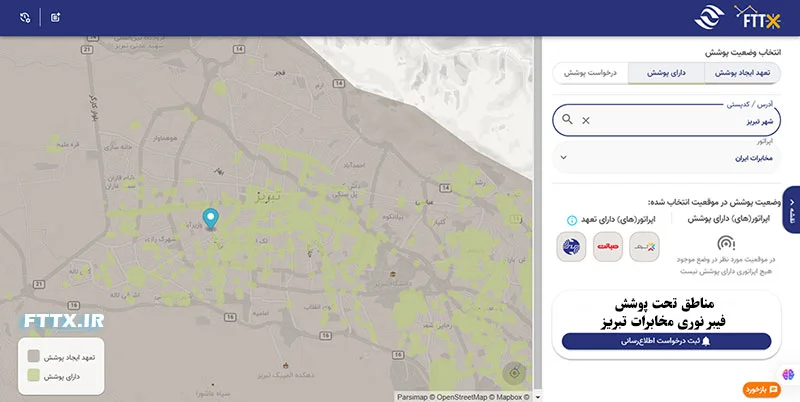Click gray تعهد ایجاد پوشش legend swatch
Viewport: 800px width, 402px height.
(34, 356)
